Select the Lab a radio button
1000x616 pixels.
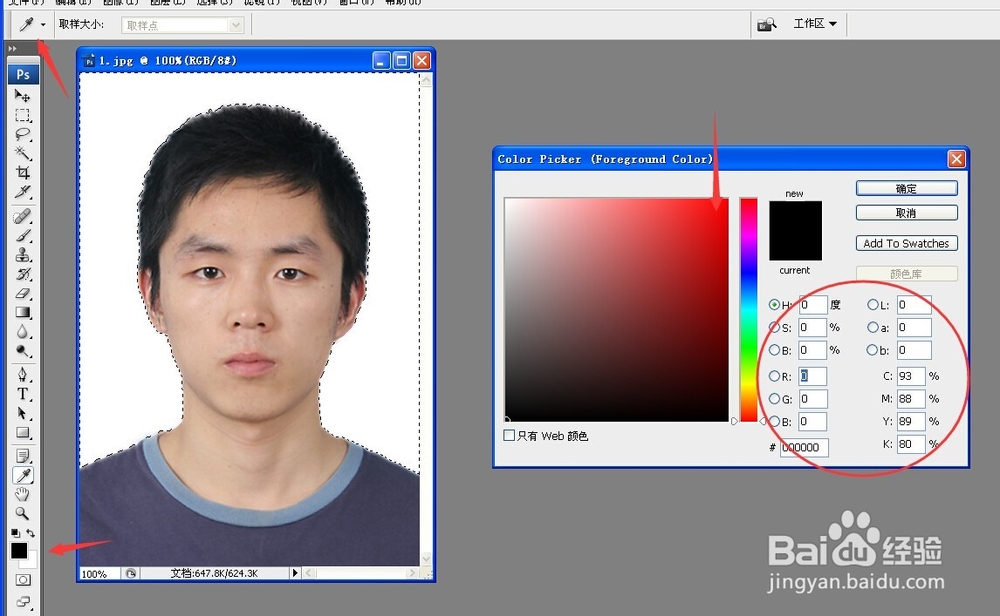click(x=872, y=327)
